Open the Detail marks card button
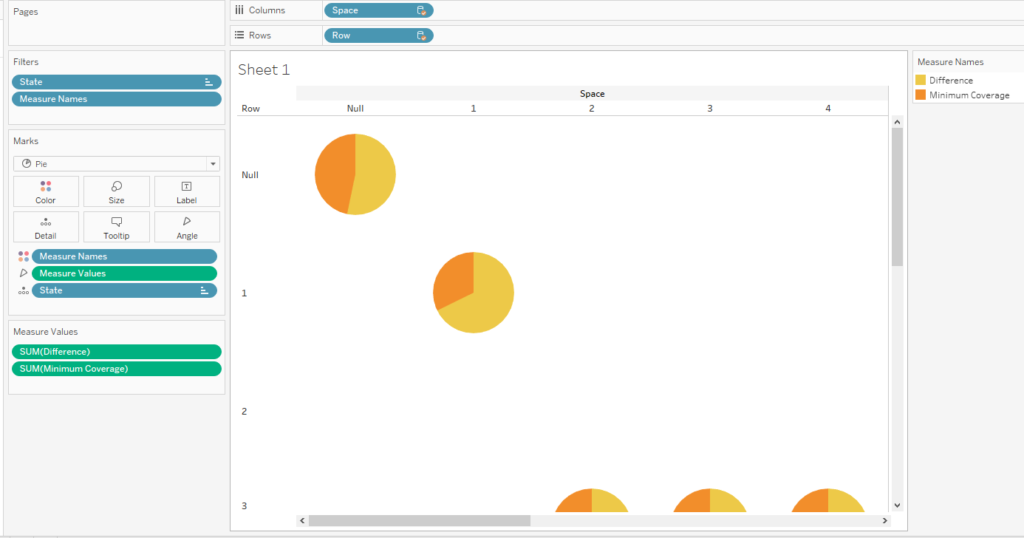The height and width of the screenshot is (538, 1024). click(46, 227)
